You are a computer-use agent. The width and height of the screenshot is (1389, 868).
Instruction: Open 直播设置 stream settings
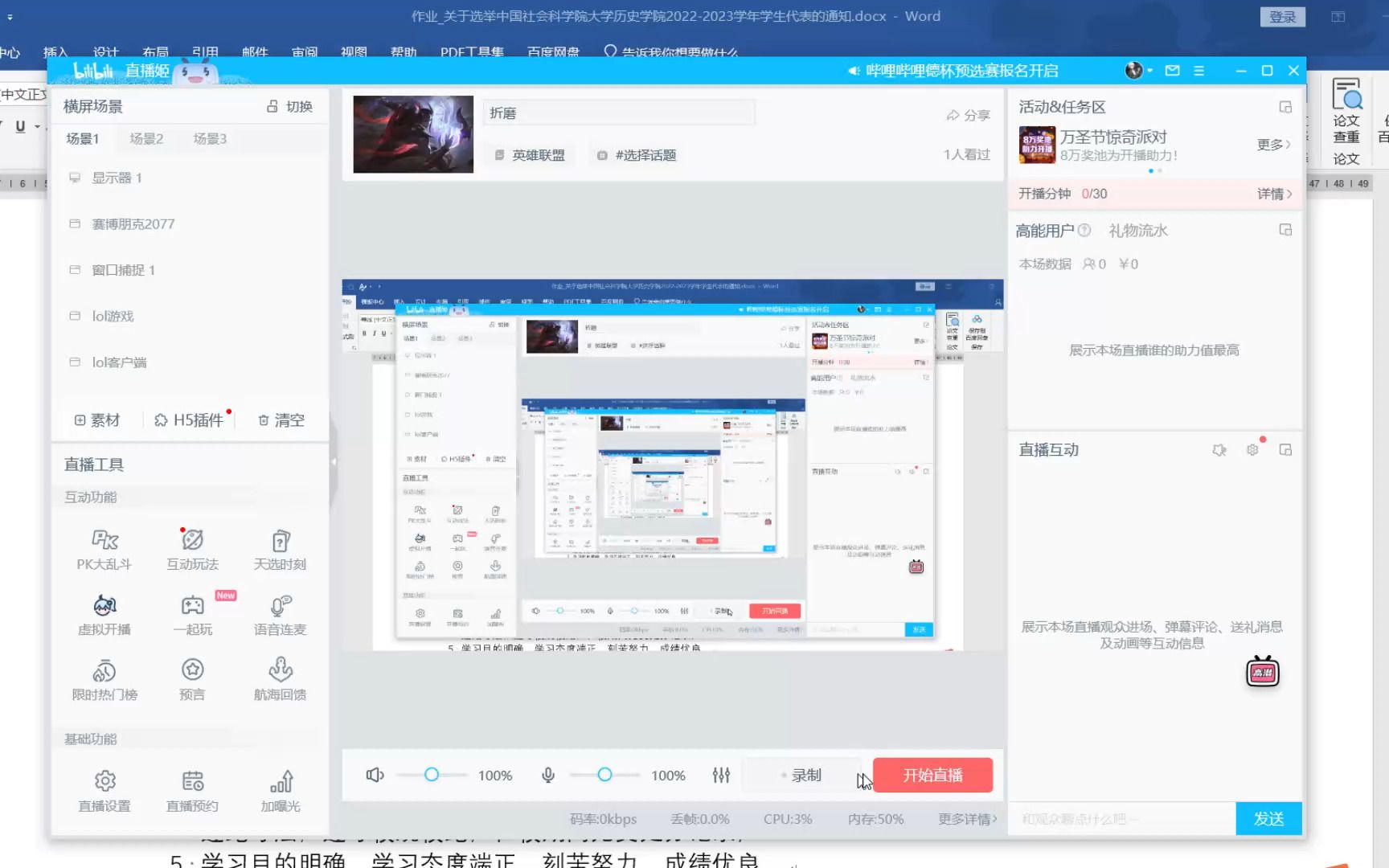pos(104,791)
